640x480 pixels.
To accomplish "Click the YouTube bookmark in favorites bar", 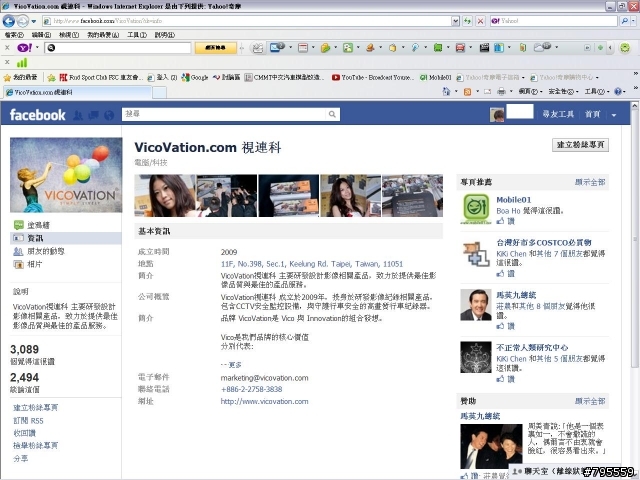I will (x=373, y=77).
